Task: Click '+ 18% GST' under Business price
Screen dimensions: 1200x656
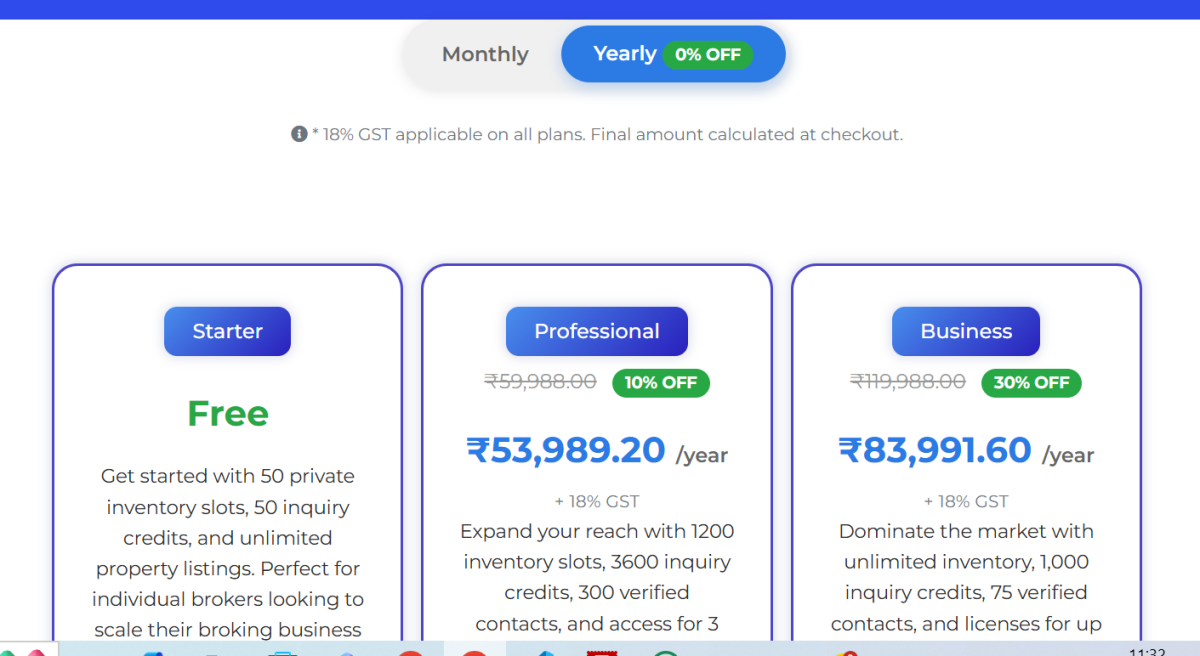Action: (966, 501)
